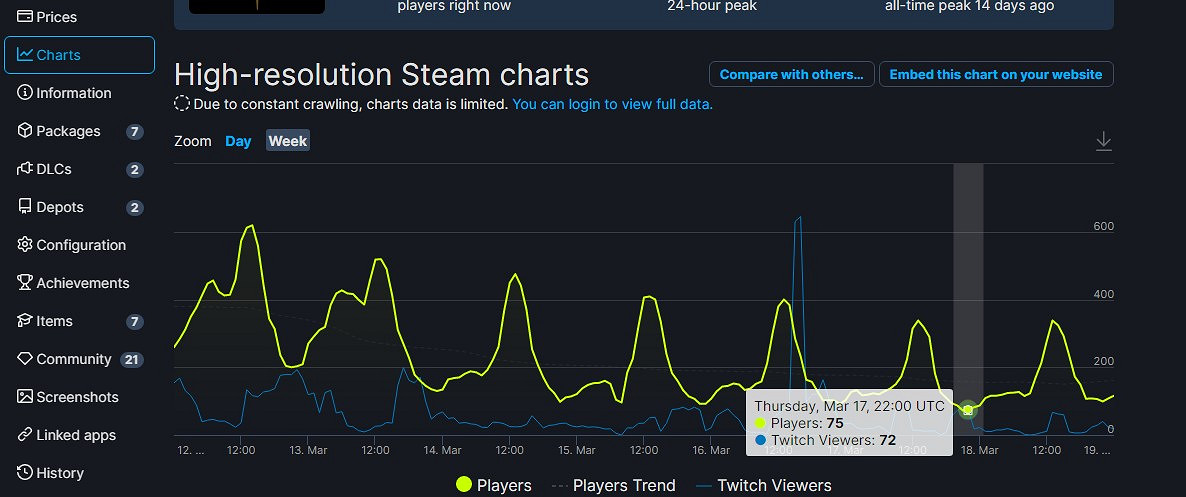This screenshot has height=497, width=1186.
Task: Open the DLCs puzzle icon
Action: click(25, 169)
